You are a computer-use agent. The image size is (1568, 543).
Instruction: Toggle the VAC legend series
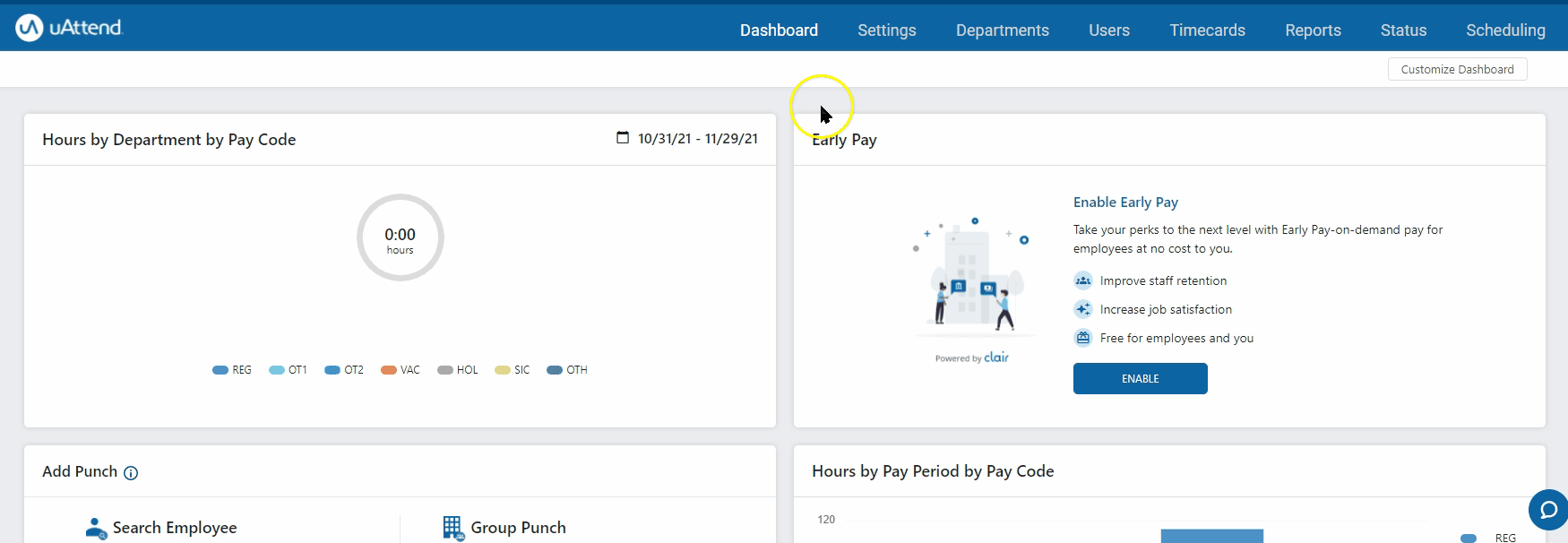(x=401, y=370)
